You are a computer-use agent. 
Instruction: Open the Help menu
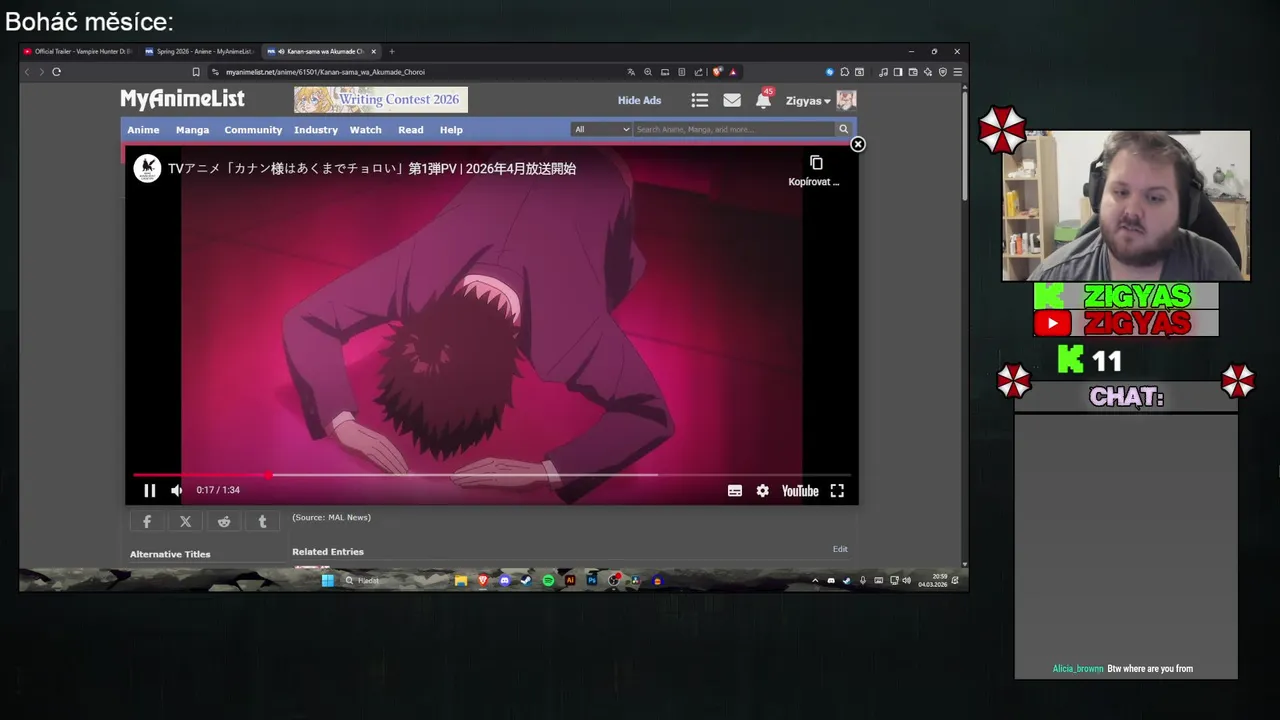[x=451, y=130]
